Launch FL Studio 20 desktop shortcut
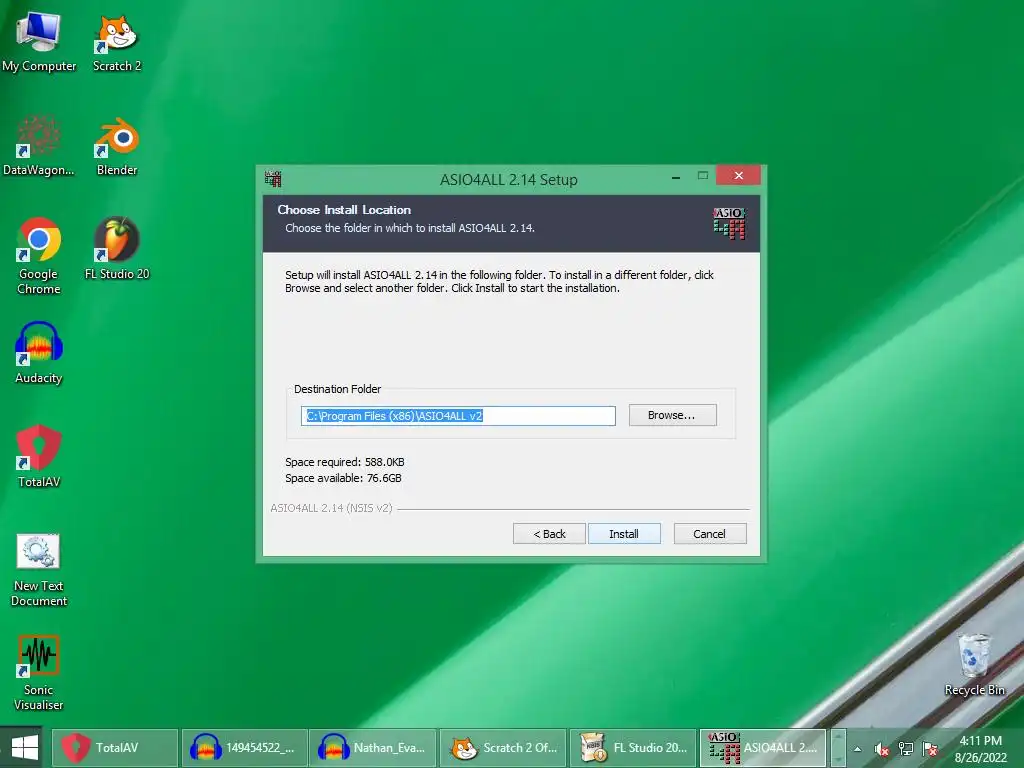The height and width of the screenshot is (768, 1024). click(x=117, y=249)
